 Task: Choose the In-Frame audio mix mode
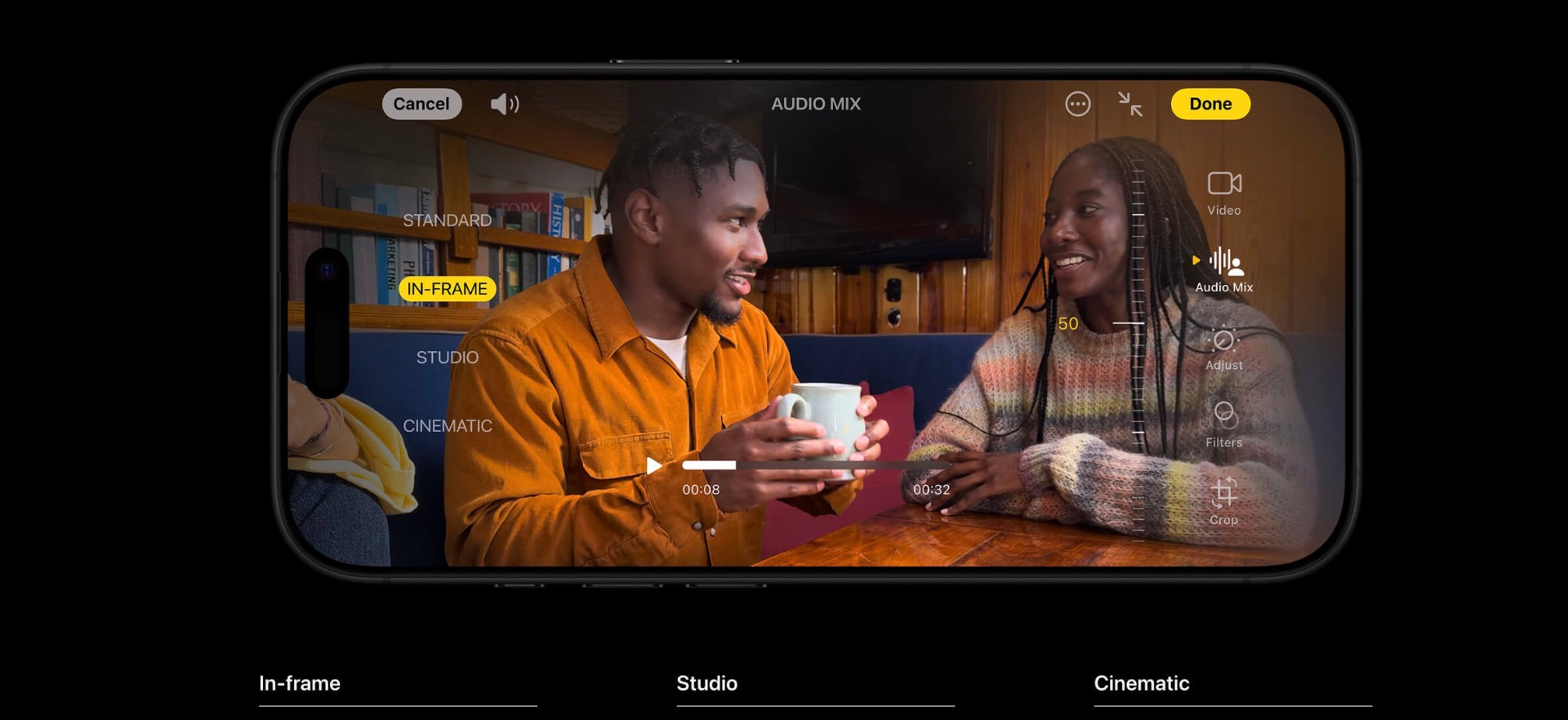447,289
